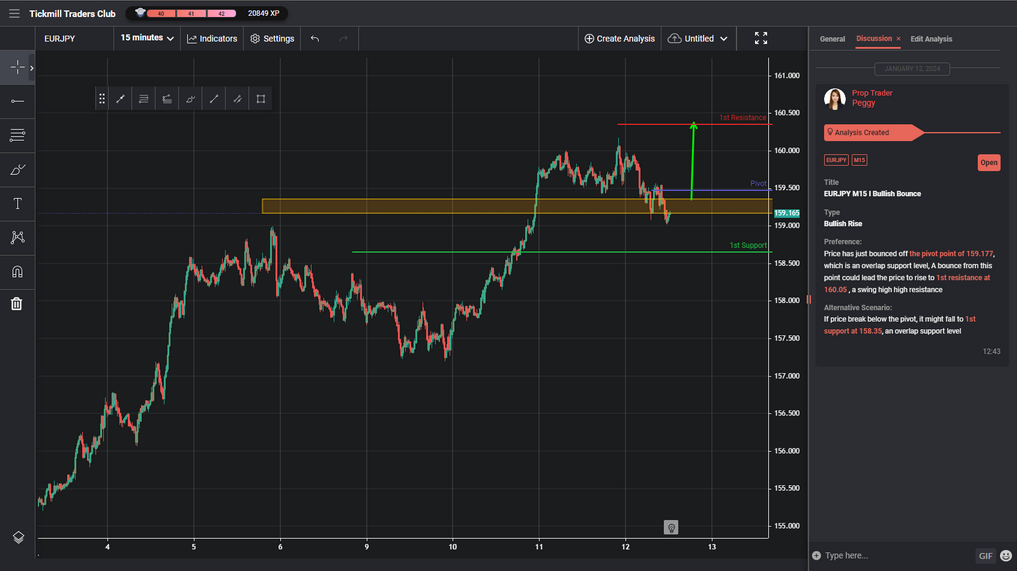
Task: Click the trash delete drawings icon
Action: [x=17, y=304]
